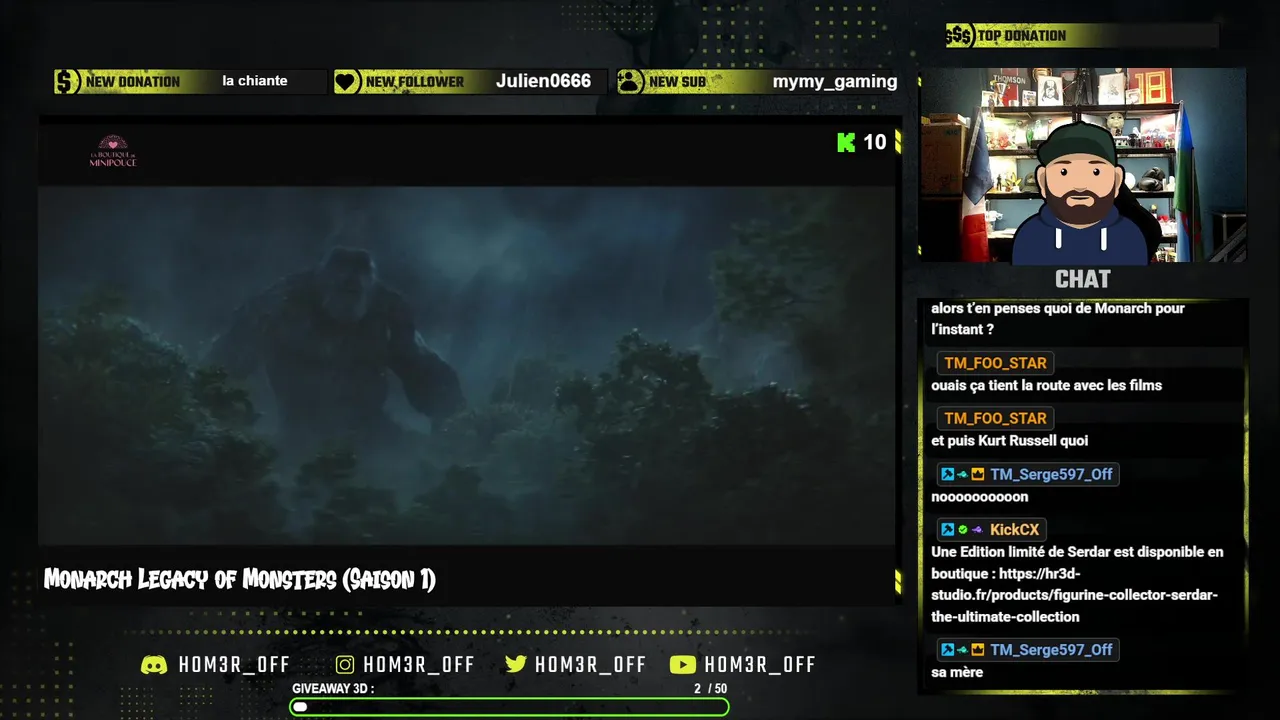Click H0M3R_OFF text next to Twitter
The height and width of the screenshot is (720, 1280).
point(591,665)
